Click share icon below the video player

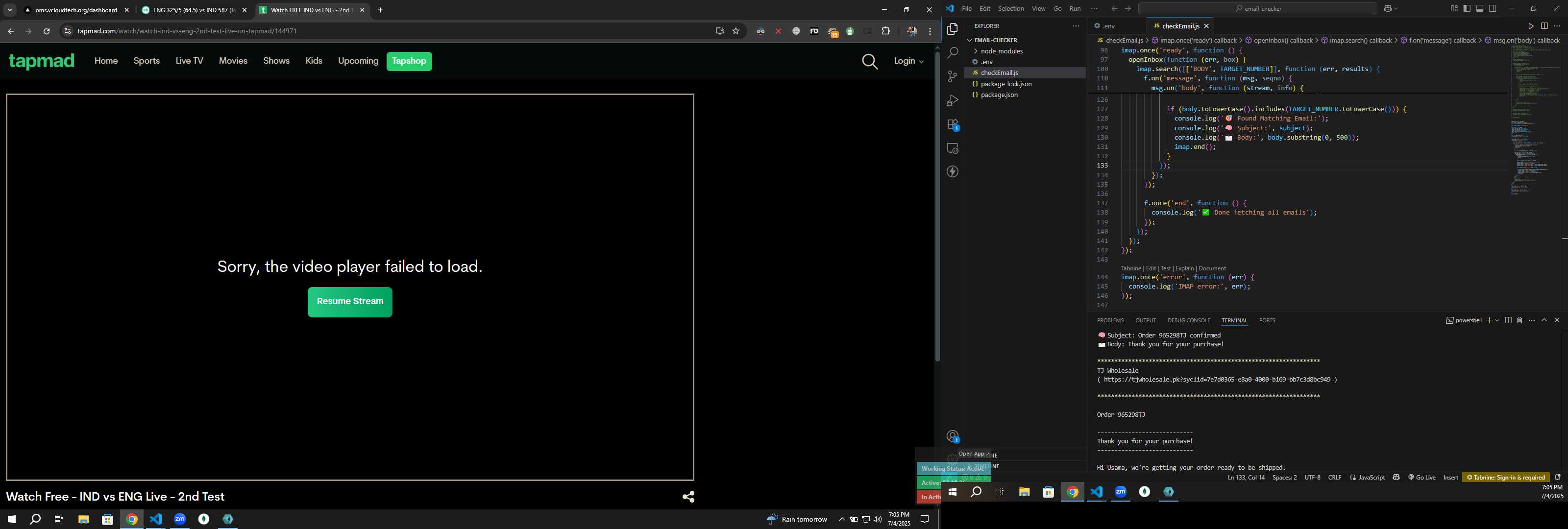[688, 497]
